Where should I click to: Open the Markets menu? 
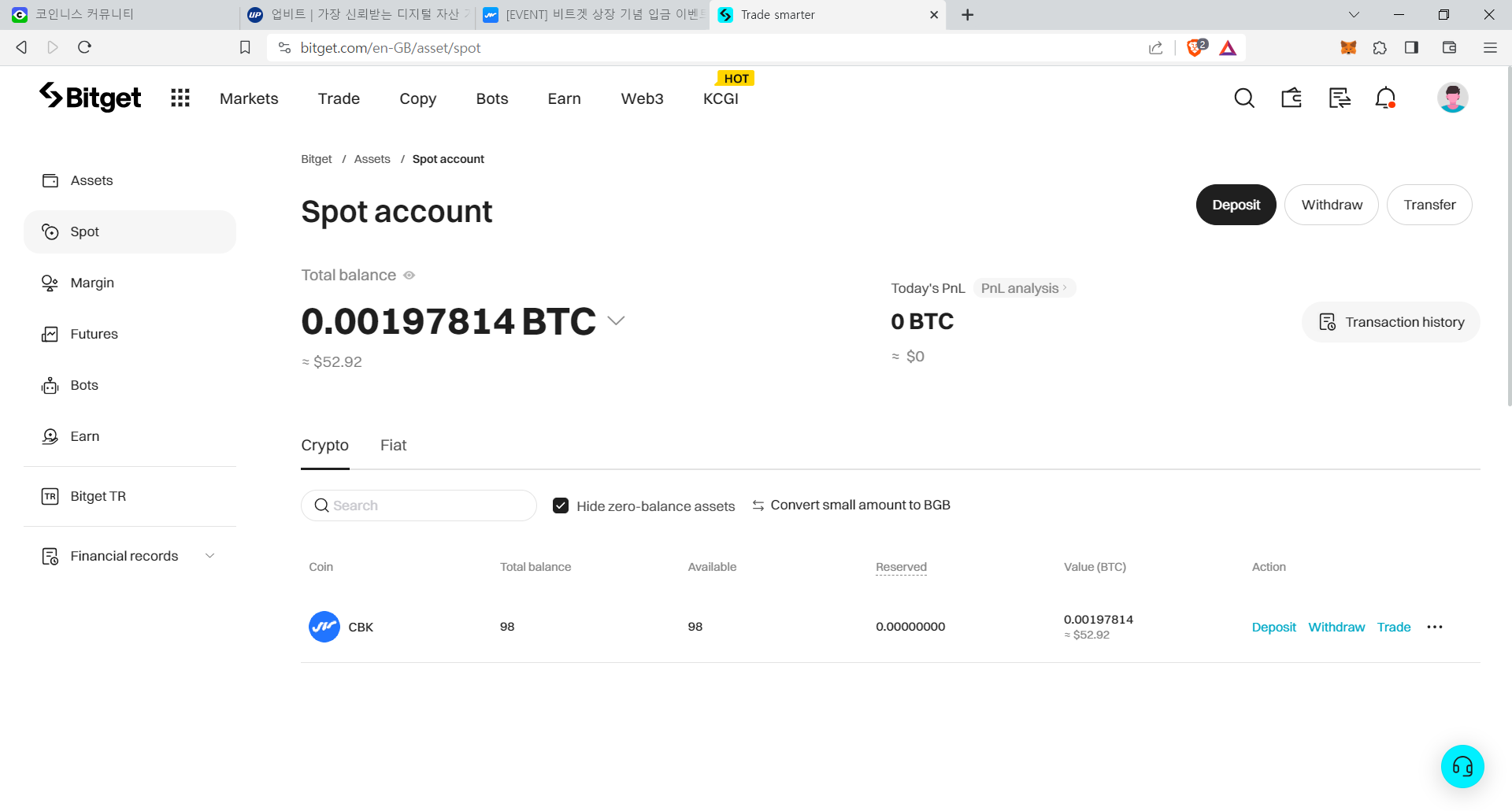249,99
